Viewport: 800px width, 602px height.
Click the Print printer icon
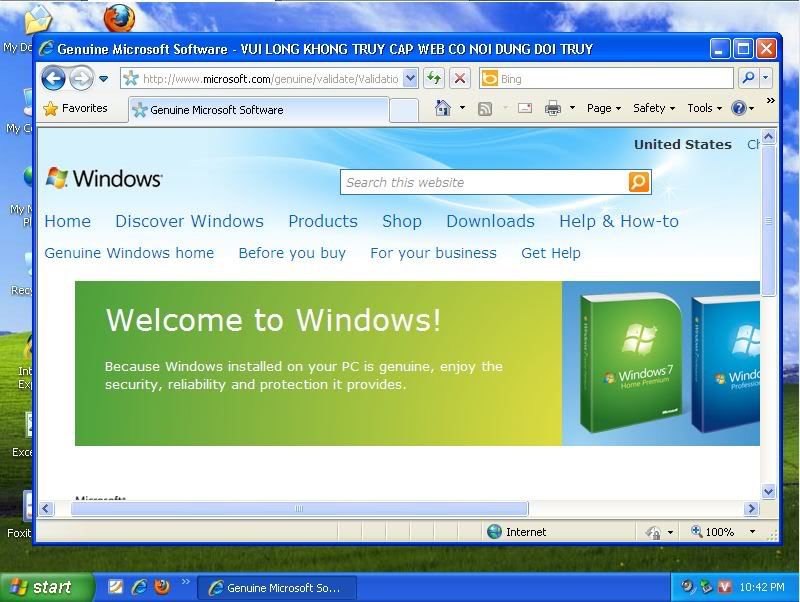(553, 108)
